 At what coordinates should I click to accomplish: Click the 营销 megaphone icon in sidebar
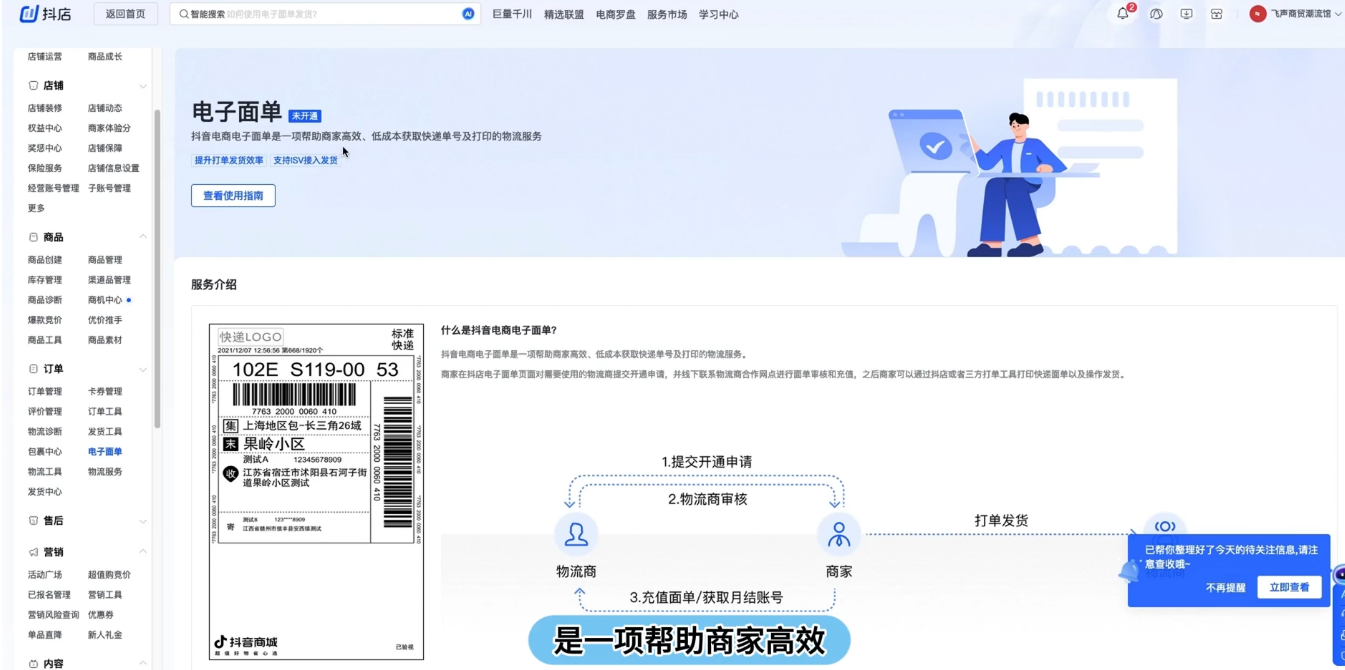[33, 552]
